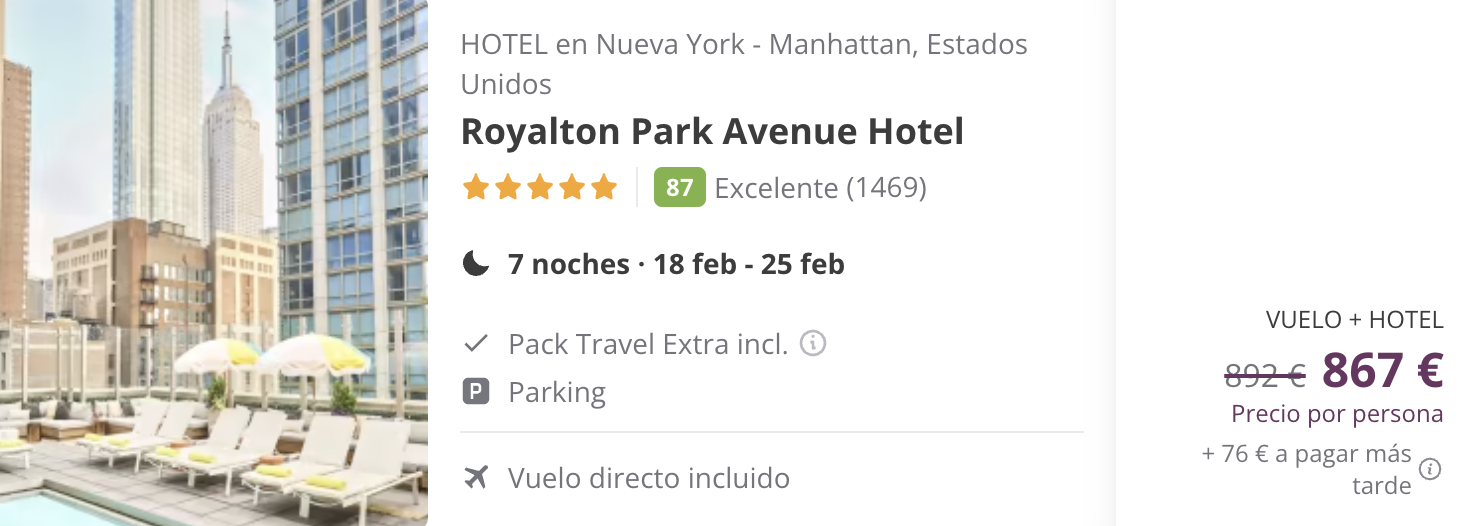Viewport: 1472px width, 526px height.
Task: Click the Precio por persona text
Action: [x=1337, y=414]
